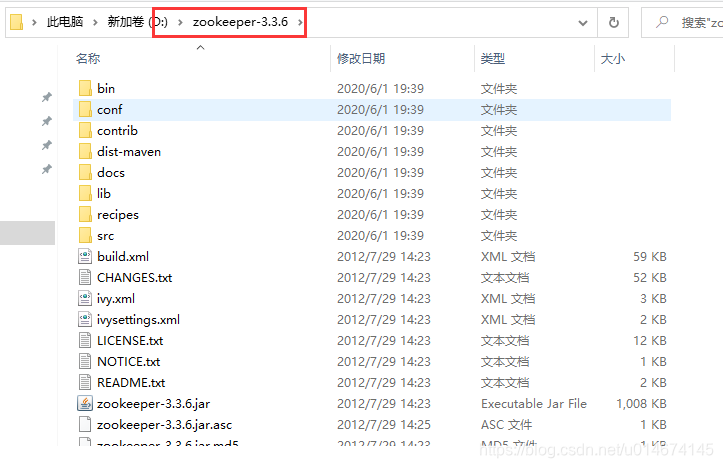Select the src folder name
The image size is (723, 468).
point(106,236)
